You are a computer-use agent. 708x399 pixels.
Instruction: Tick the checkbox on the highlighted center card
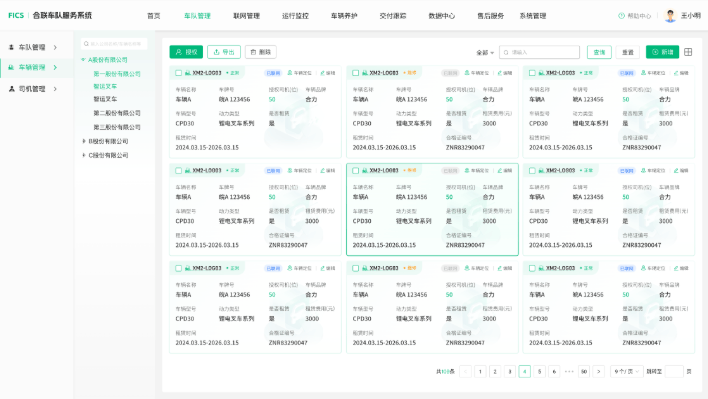[355, 171]
